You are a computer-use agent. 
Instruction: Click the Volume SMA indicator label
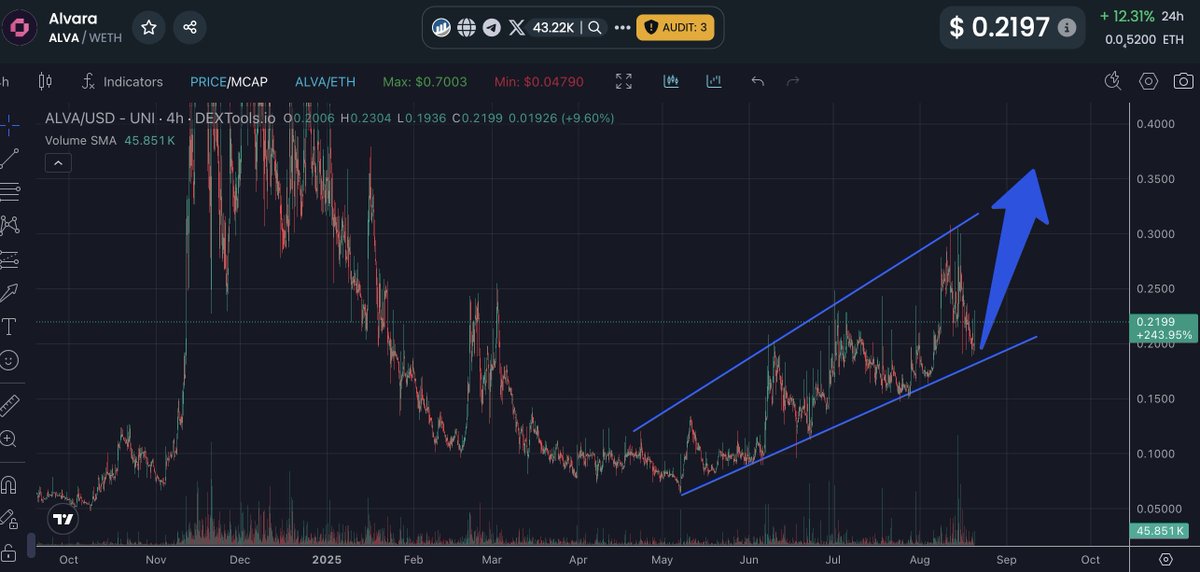[x=83, y=140]
